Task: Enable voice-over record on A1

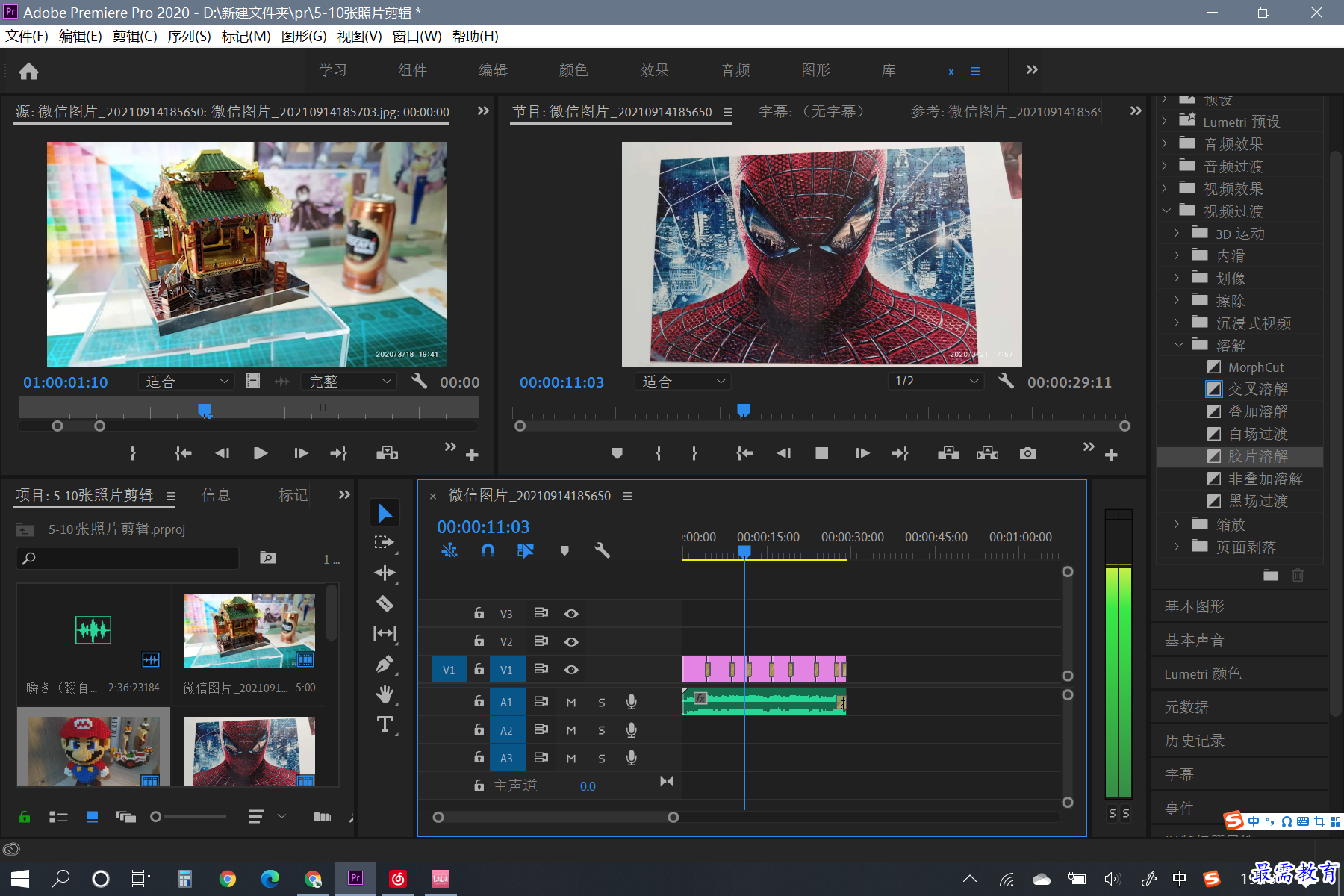Action: pos(632,702)
